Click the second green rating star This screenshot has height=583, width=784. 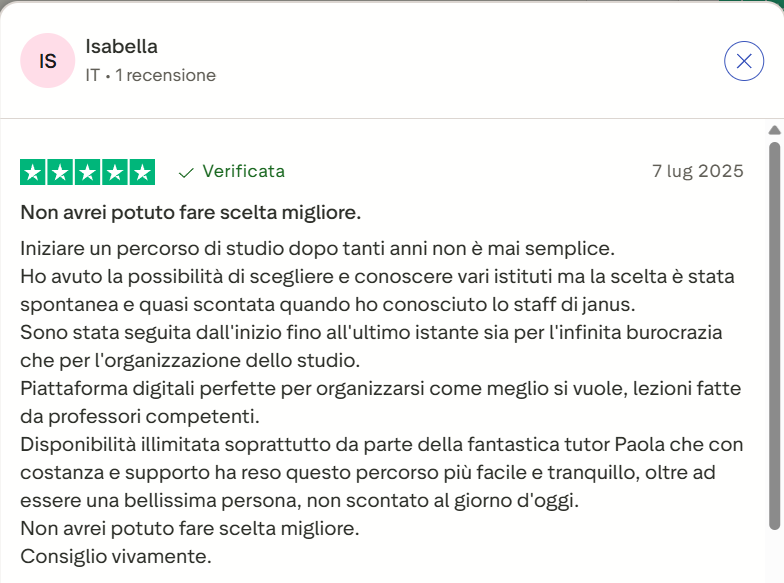pos(60,172)
